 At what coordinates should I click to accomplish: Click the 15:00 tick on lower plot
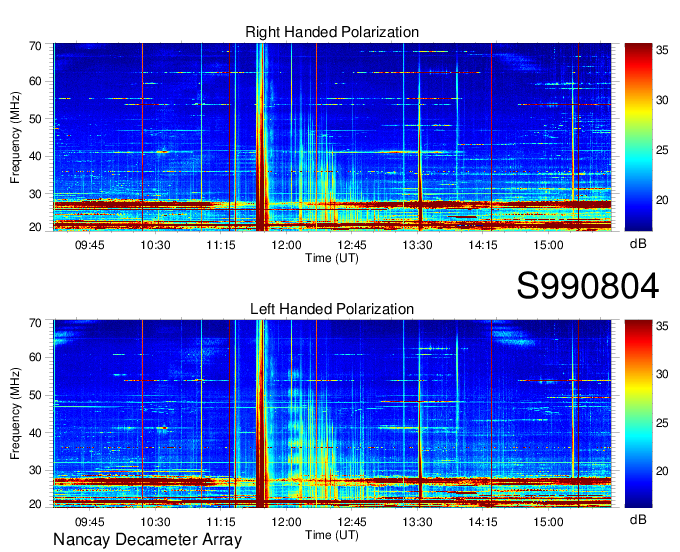[548, 522]
